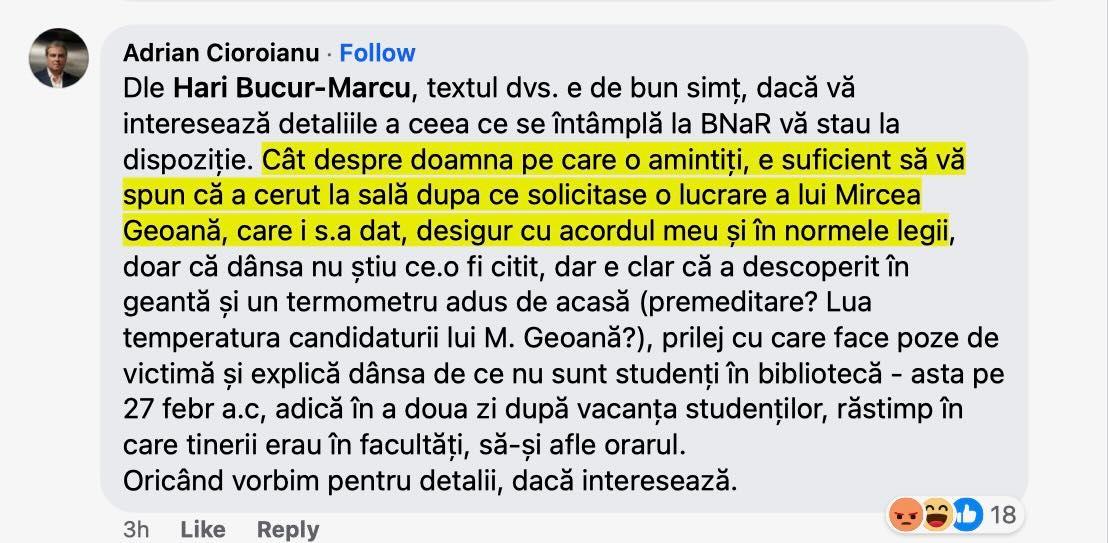
Task: Open Adrian Cioroianu's profile picture
Action: click(58, 58)
